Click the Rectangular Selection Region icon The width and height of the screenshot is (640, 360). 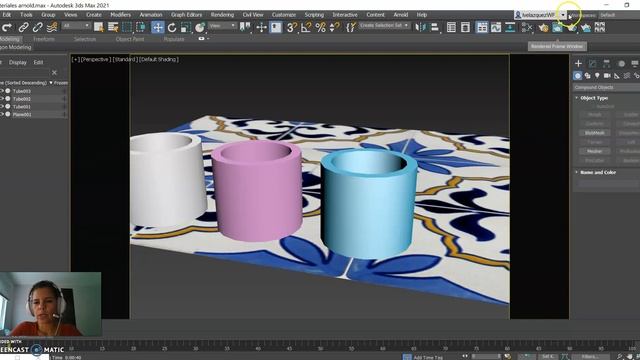point(127,27)
